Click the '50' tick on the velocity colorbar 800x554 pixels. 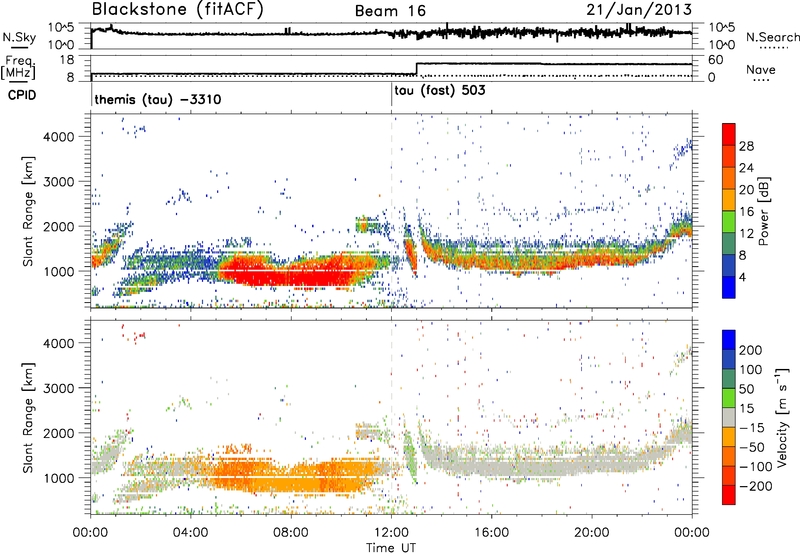(x=746, y=389)
